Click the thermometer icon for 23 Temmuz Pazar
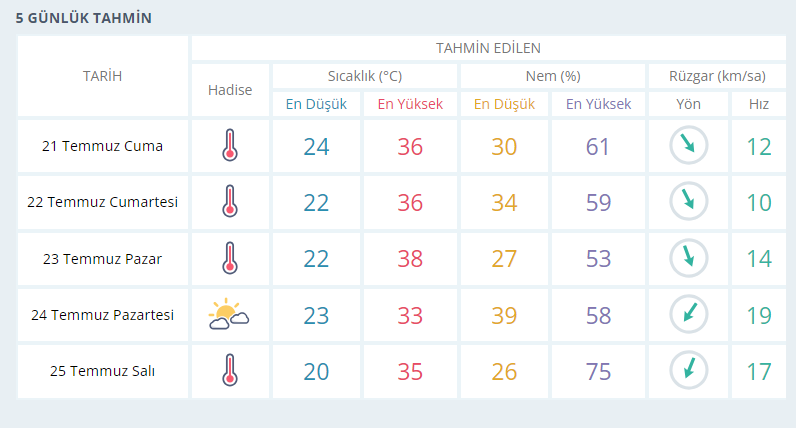Viewport: 796px width, 428px height. tap(230, 258)
